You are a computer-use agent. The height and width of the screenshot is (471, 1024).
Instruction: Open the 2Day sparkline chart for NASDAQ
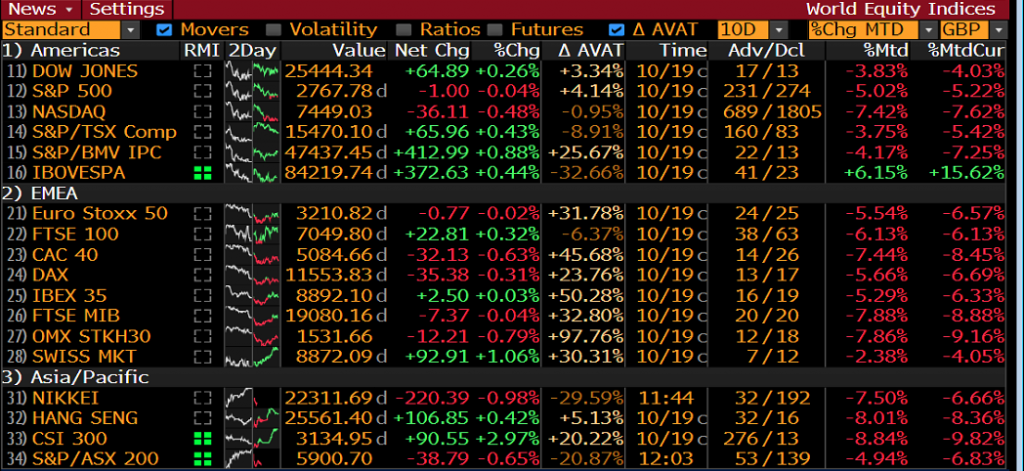pyautogui.click(x=252, y=111)
